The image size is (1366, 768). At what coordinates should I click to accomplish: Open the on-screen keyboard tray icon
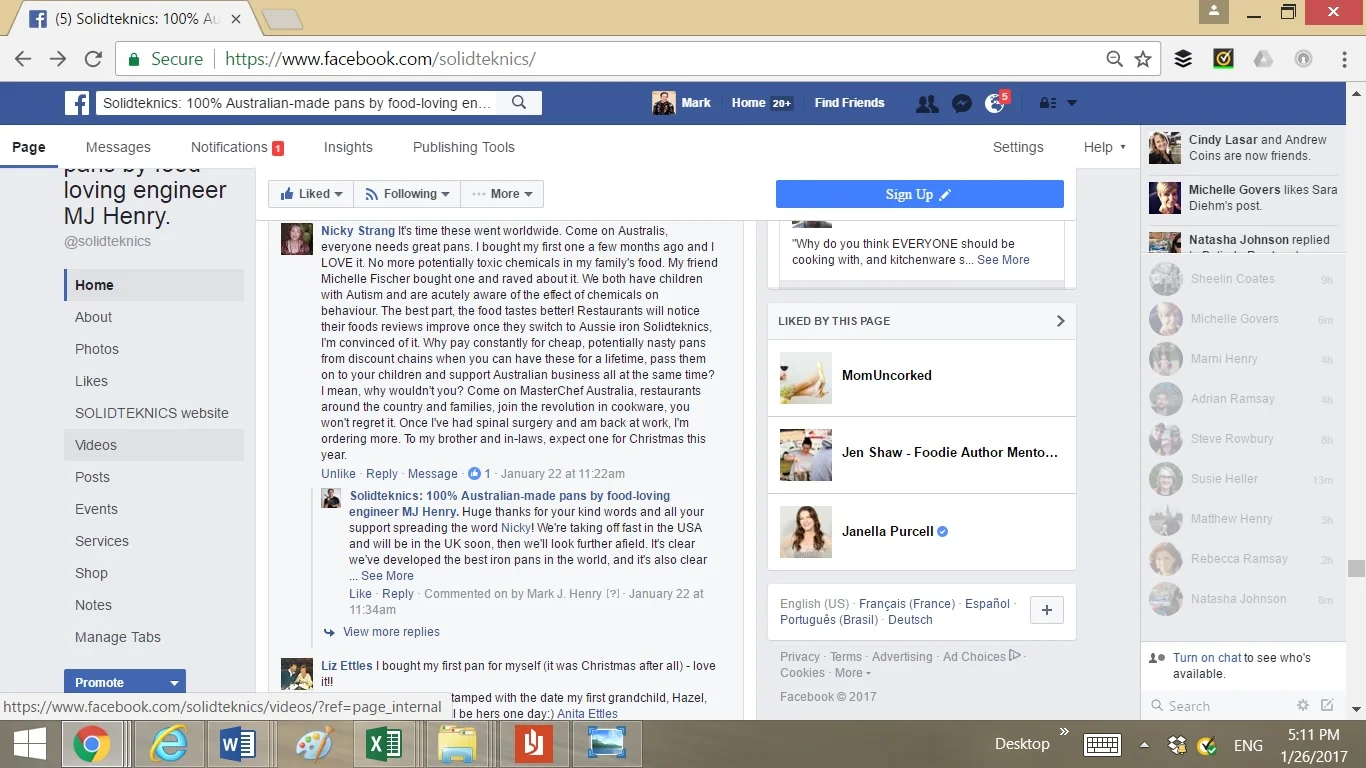click(x=1102, y=744)
